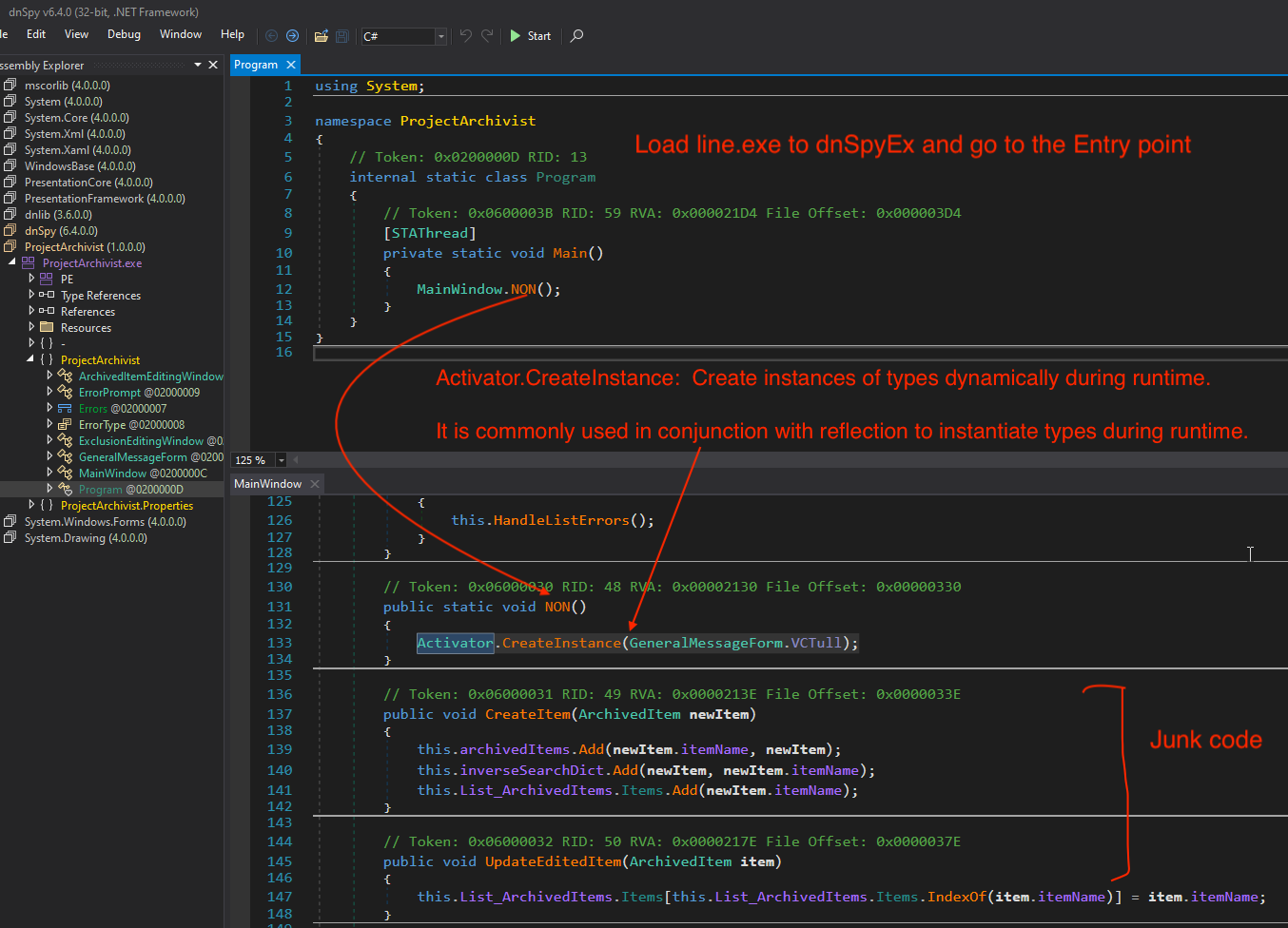Select the WindowsBase assembly row
This screenshot has width=1288, height=928.
[111, 165]
